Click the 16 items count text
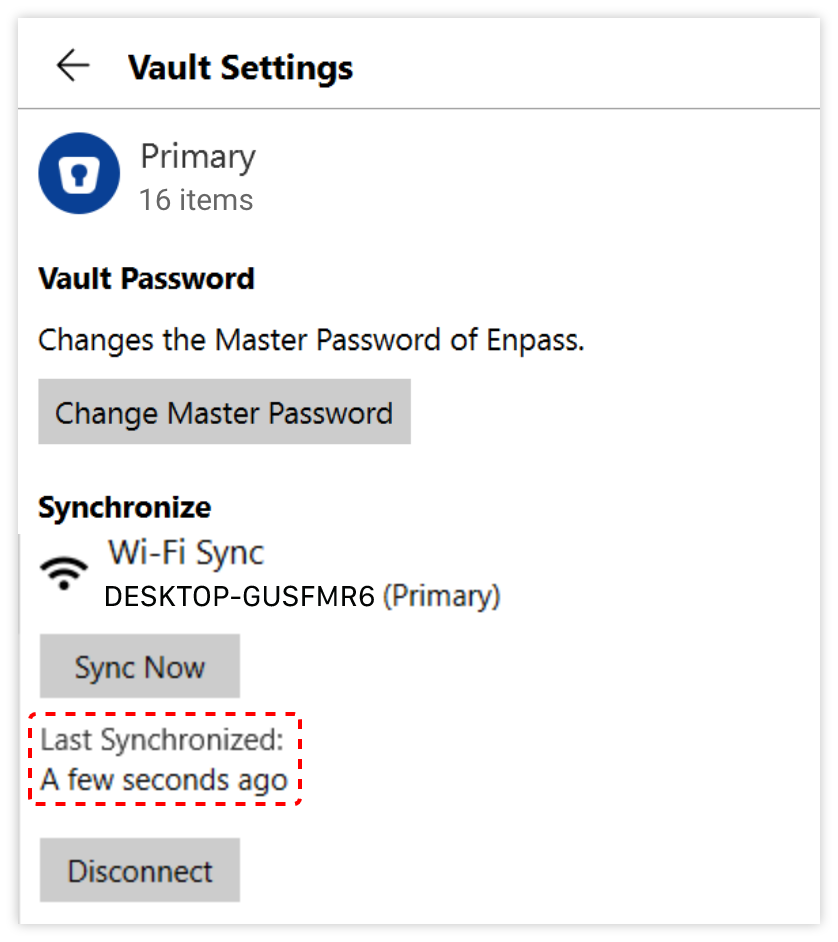The image size is (838, 942). [195, 200]
